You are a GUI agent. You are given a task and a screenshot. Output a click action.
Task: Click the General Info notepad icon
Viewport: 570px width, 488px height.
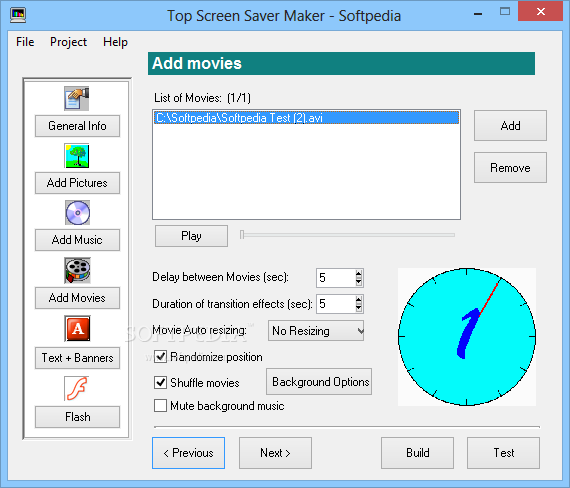pyautogui.click(x=77, y=99)
